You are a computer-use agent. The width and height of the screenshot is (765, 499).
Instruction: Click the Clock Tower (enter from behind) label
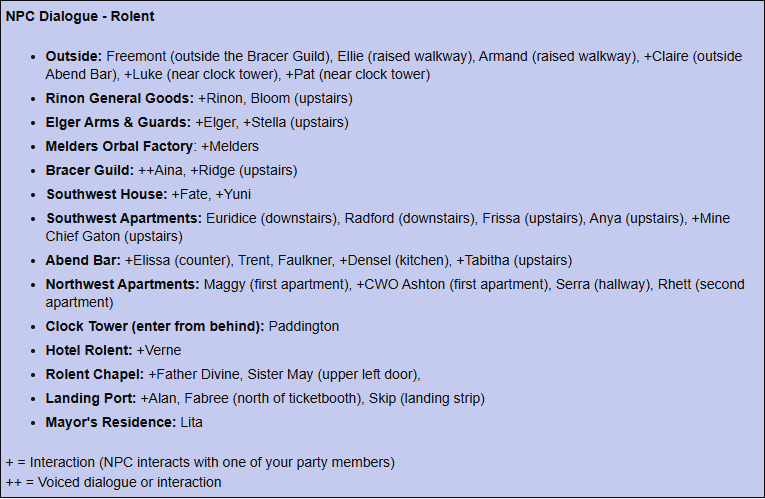coord(155,326)
